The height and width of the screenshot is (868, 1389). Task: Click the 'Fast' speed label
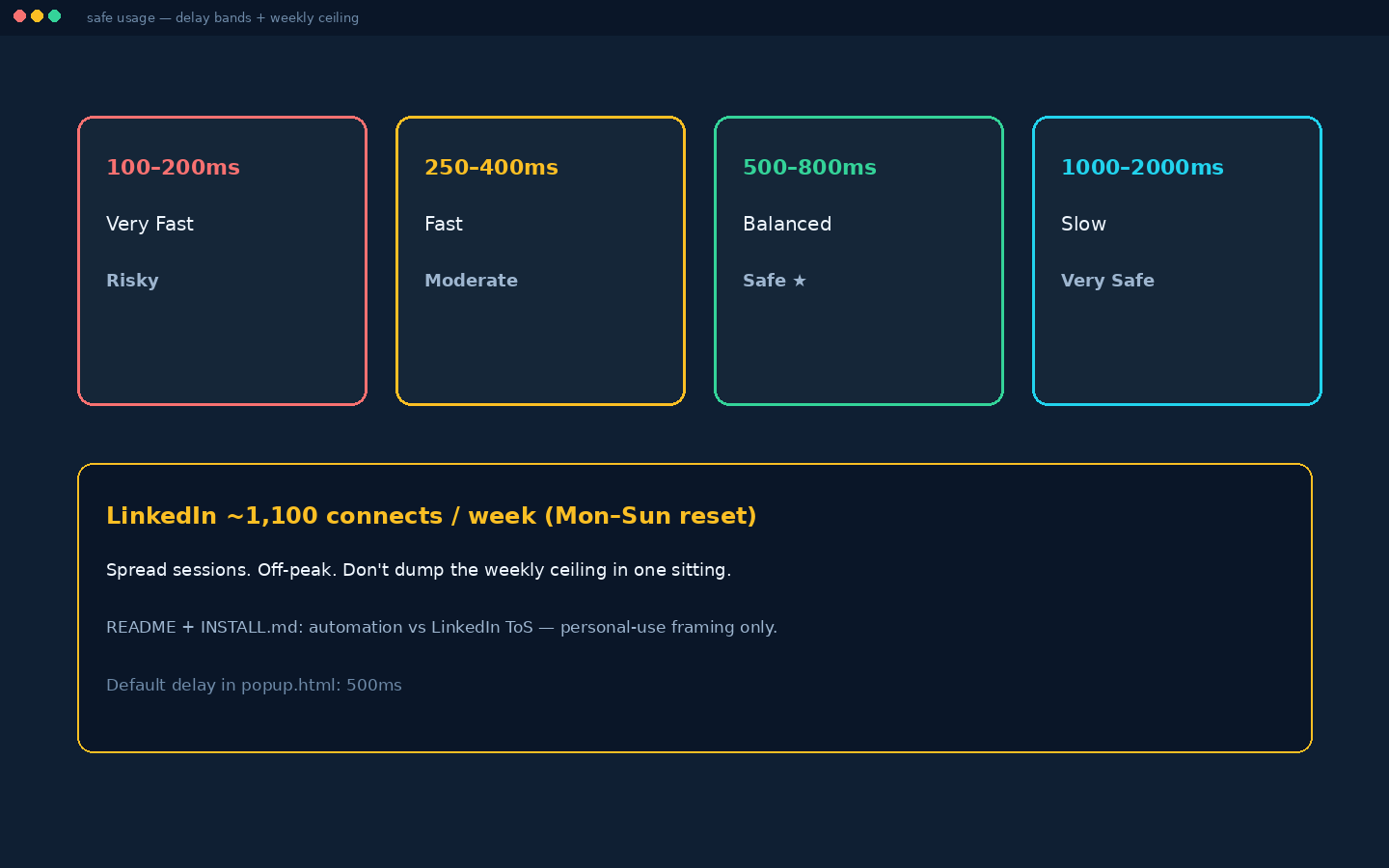pyautogui.click(x=444, y=224)
